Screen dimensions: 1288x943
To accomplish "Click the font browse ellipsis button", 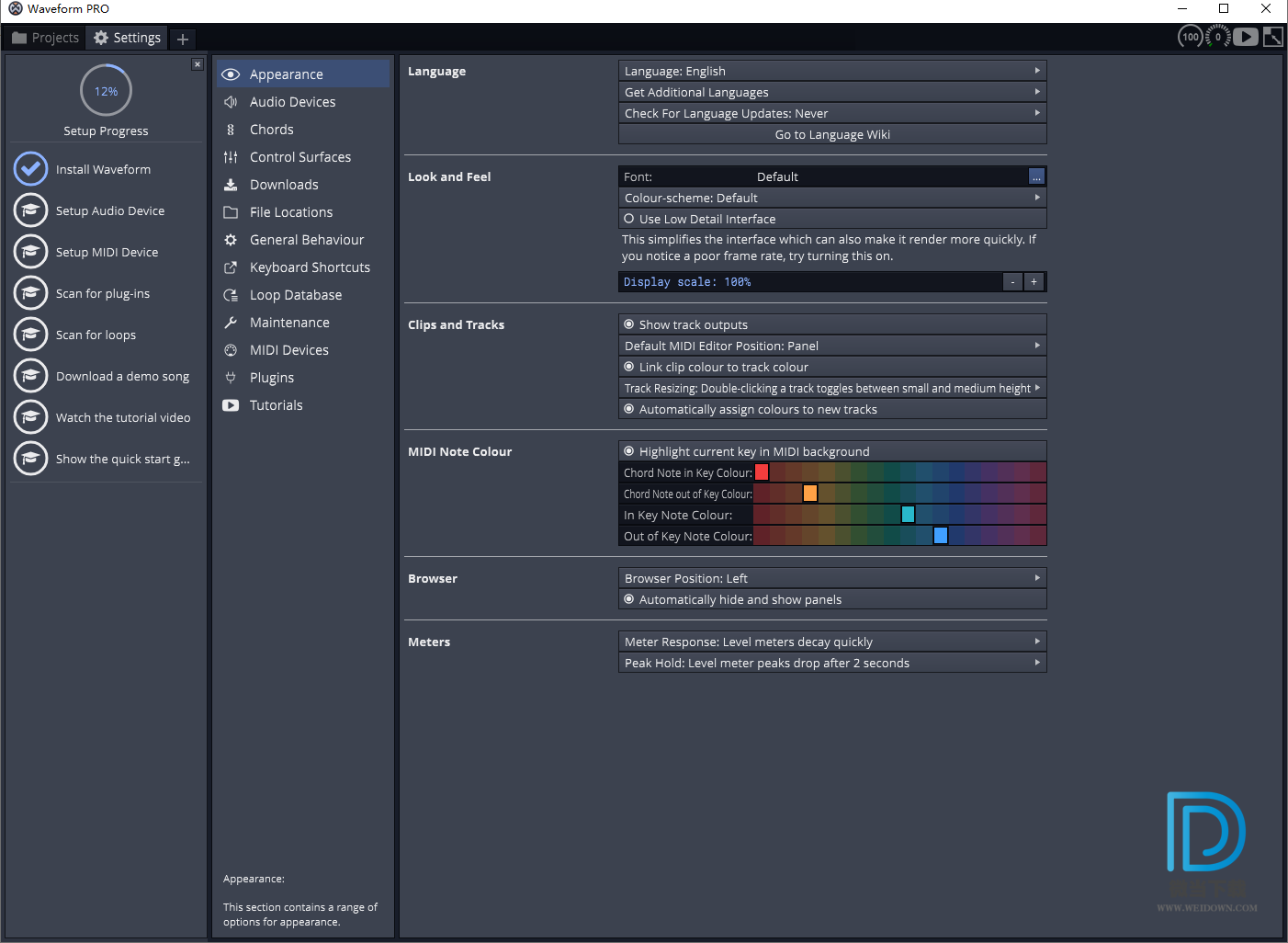I will [x=1036, y=176].
